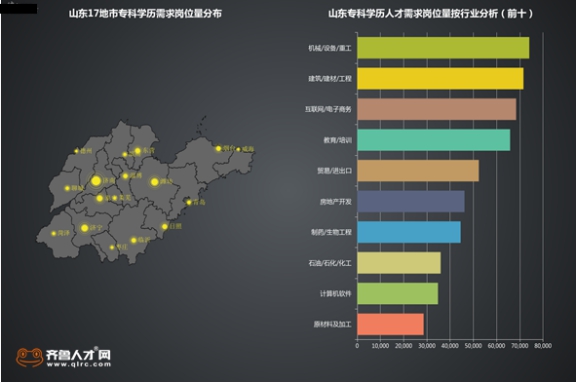
Task: Select the orange 原材料及加工 bar
Action: (x=390, y=324)
